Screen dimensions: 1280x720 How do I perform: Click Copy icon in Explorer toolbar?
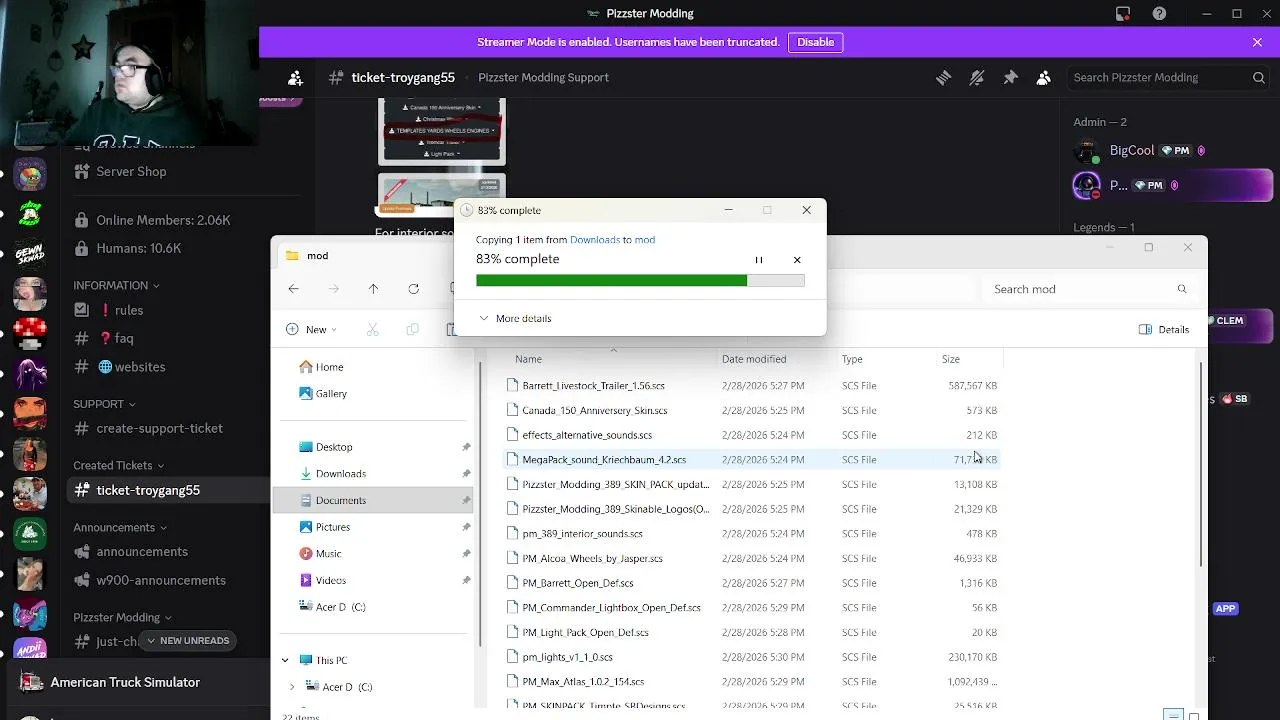click(412, 329)
